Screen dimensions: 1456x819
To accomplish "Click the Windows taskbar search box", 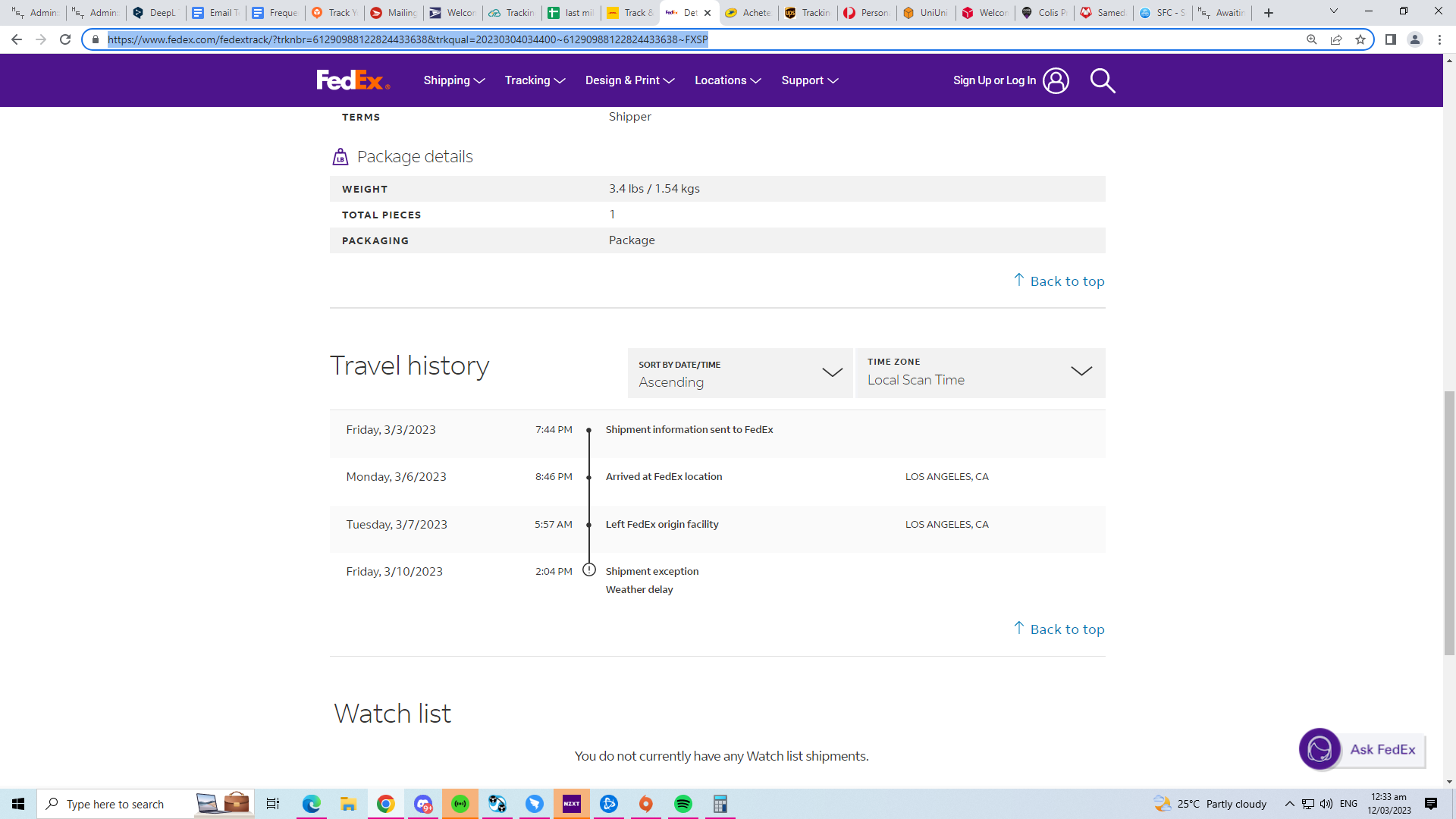I will coord(115,804).
